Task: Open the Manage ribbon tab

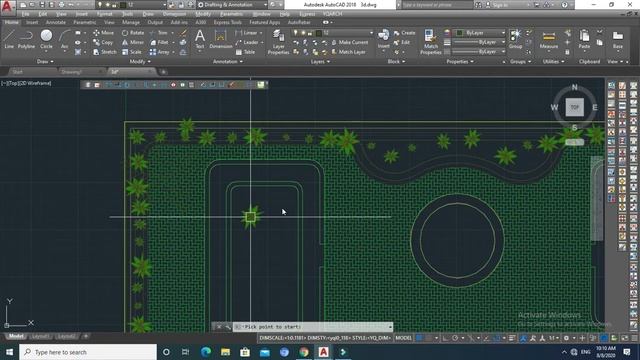Action: 131,22
